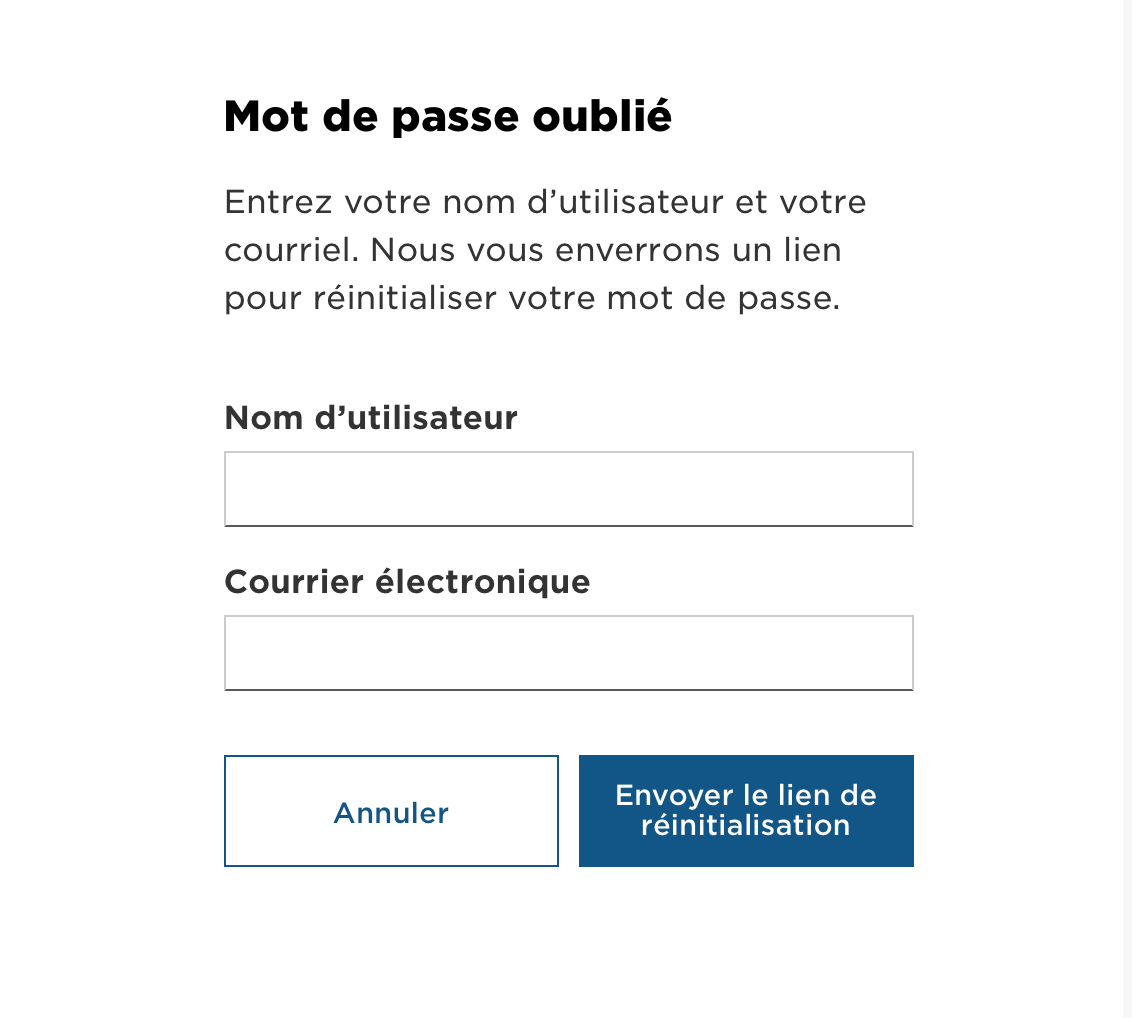The height and width of the screenshot is (1018, 1132).
Task: Click "Nous vous enverrons un lien" sentence
Action: click(606, 251)
